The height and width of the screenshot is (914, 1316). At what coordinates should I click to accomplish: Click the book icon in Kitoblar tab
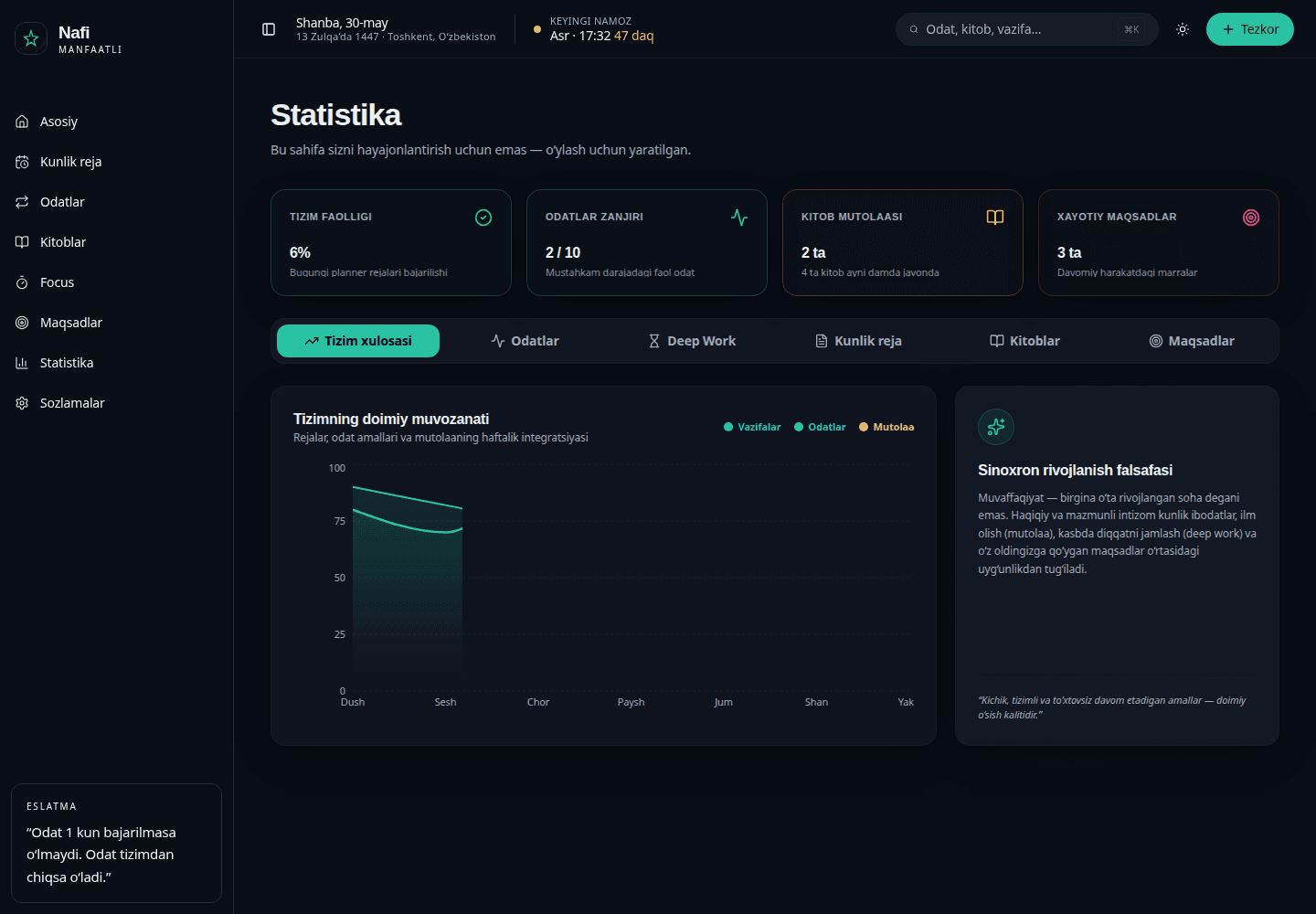point(997,341)
